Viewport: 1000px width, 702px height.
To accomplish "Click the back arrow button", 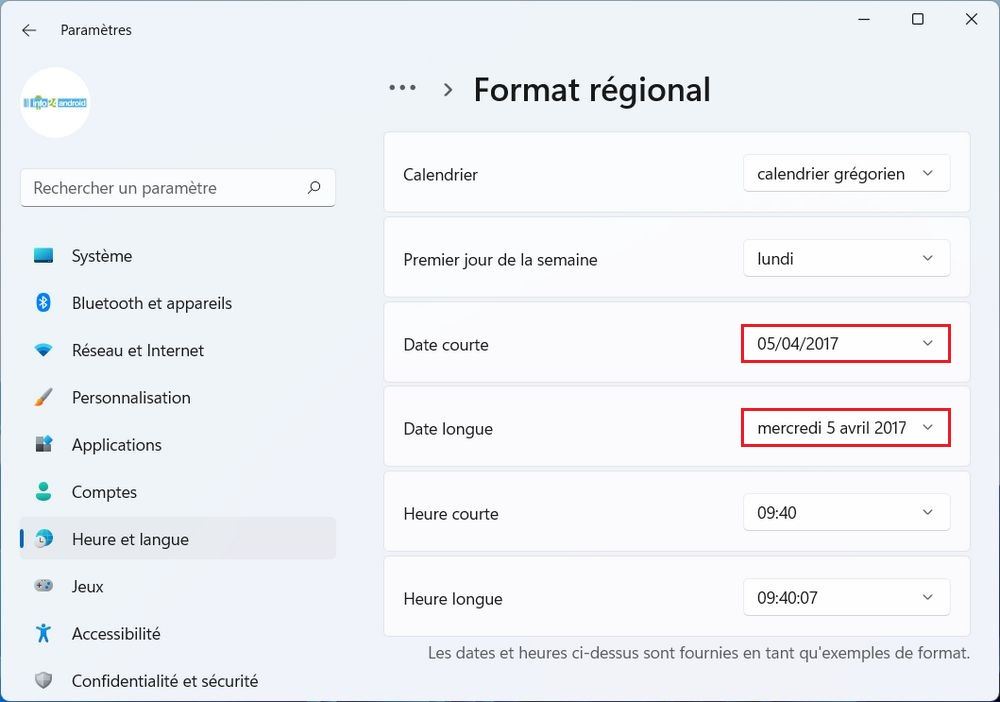I will pyautogui.click(x=28, y=30).
